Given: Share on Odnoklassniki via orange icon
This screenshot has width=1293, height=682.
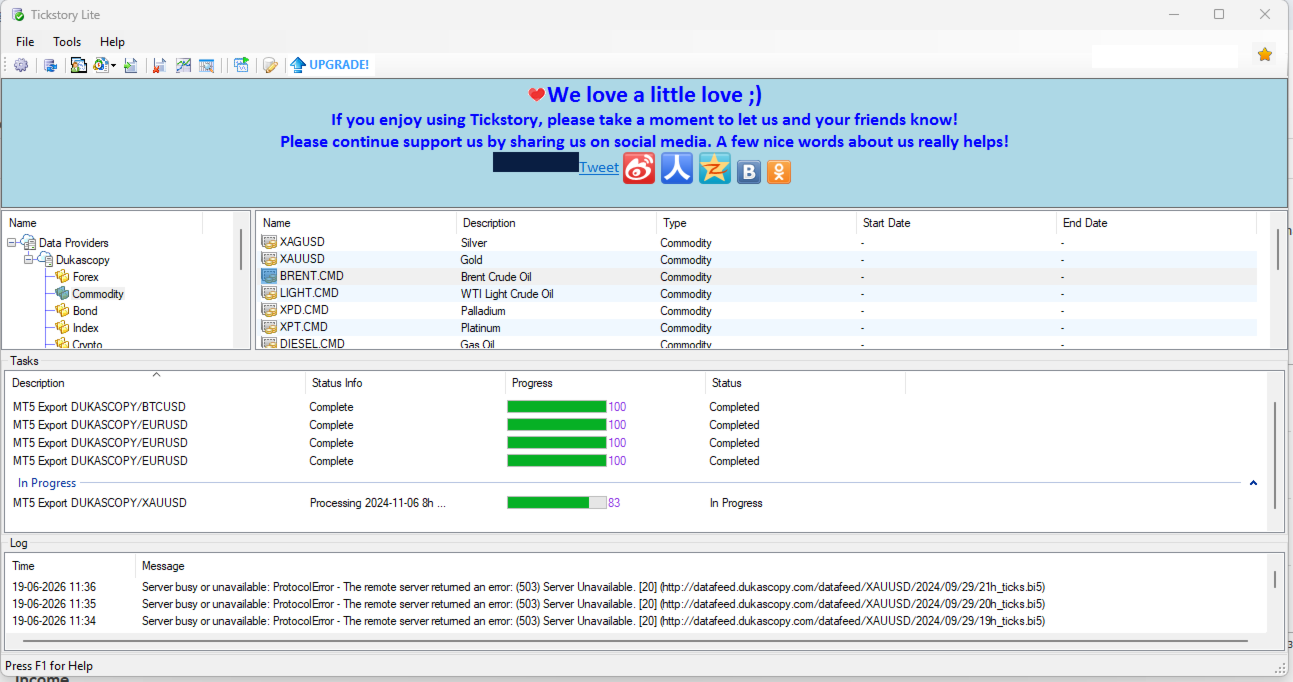Looking at the screenshot, I should (x=779, y=172).
